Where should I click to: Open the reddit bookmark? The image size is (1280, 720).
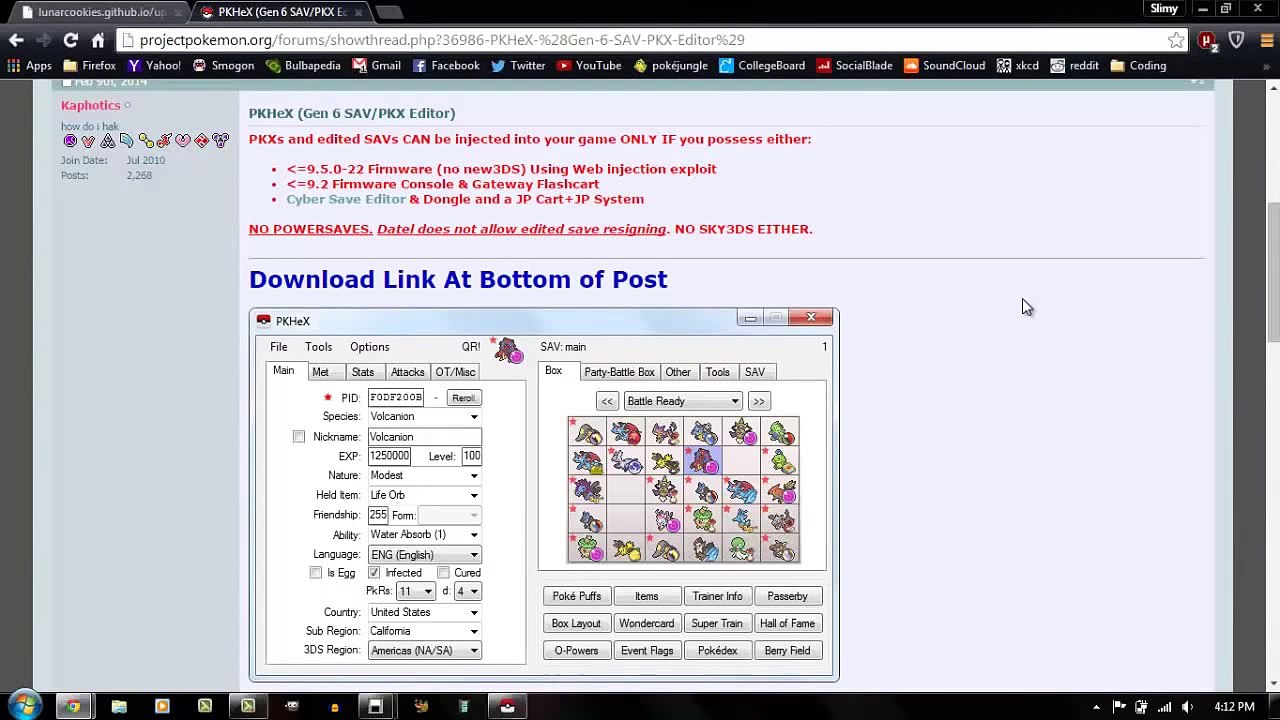coord(1074,65)
